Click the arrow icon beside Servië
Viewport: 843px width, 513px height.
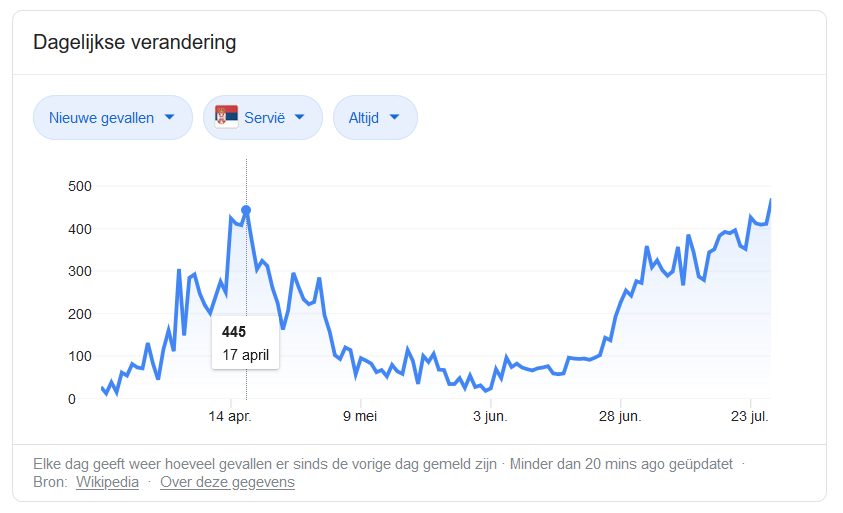[299, 117]
